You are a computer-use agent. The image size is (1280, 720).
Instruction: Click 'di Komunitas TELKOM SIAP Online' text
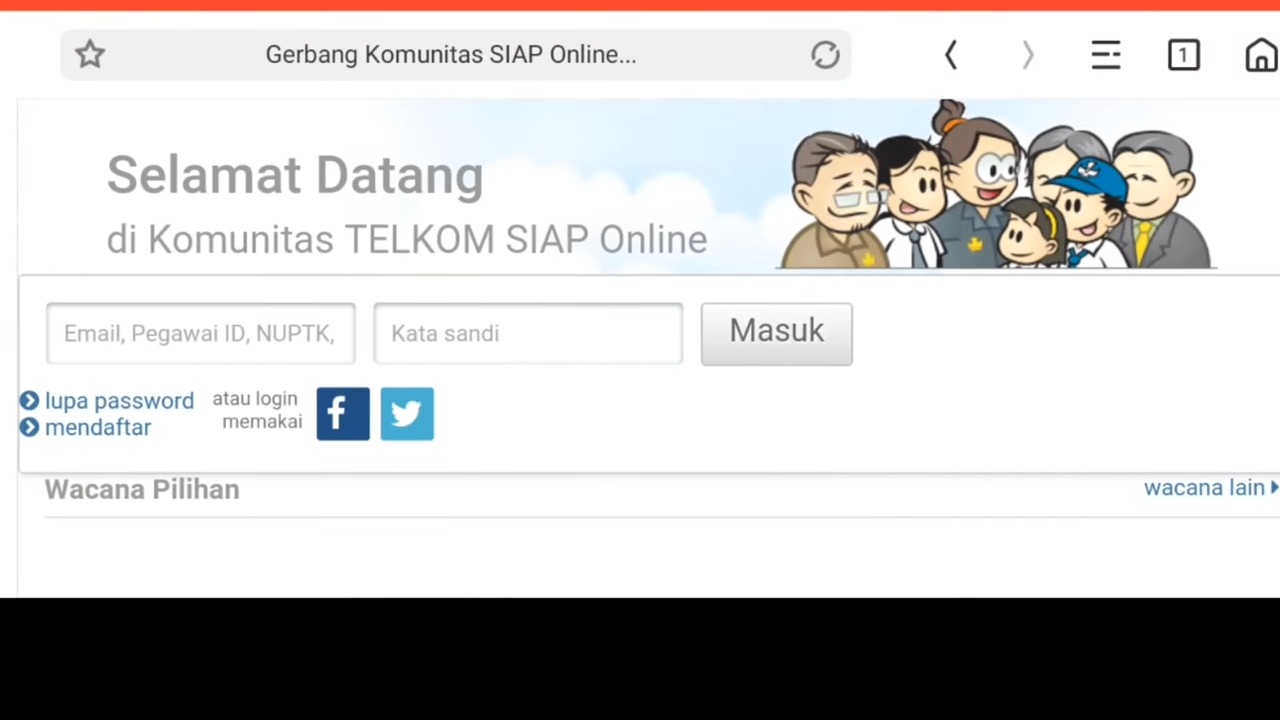[x=407, y=240]
